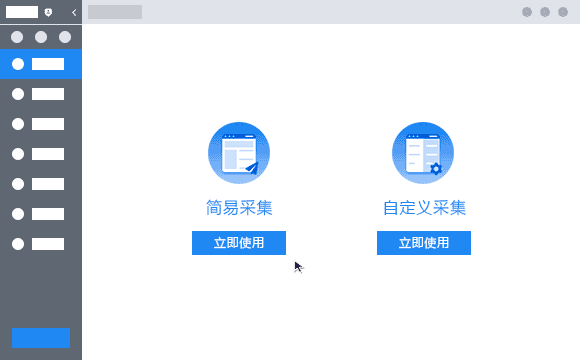Select the 自定义采集 title text

point(424,208)
